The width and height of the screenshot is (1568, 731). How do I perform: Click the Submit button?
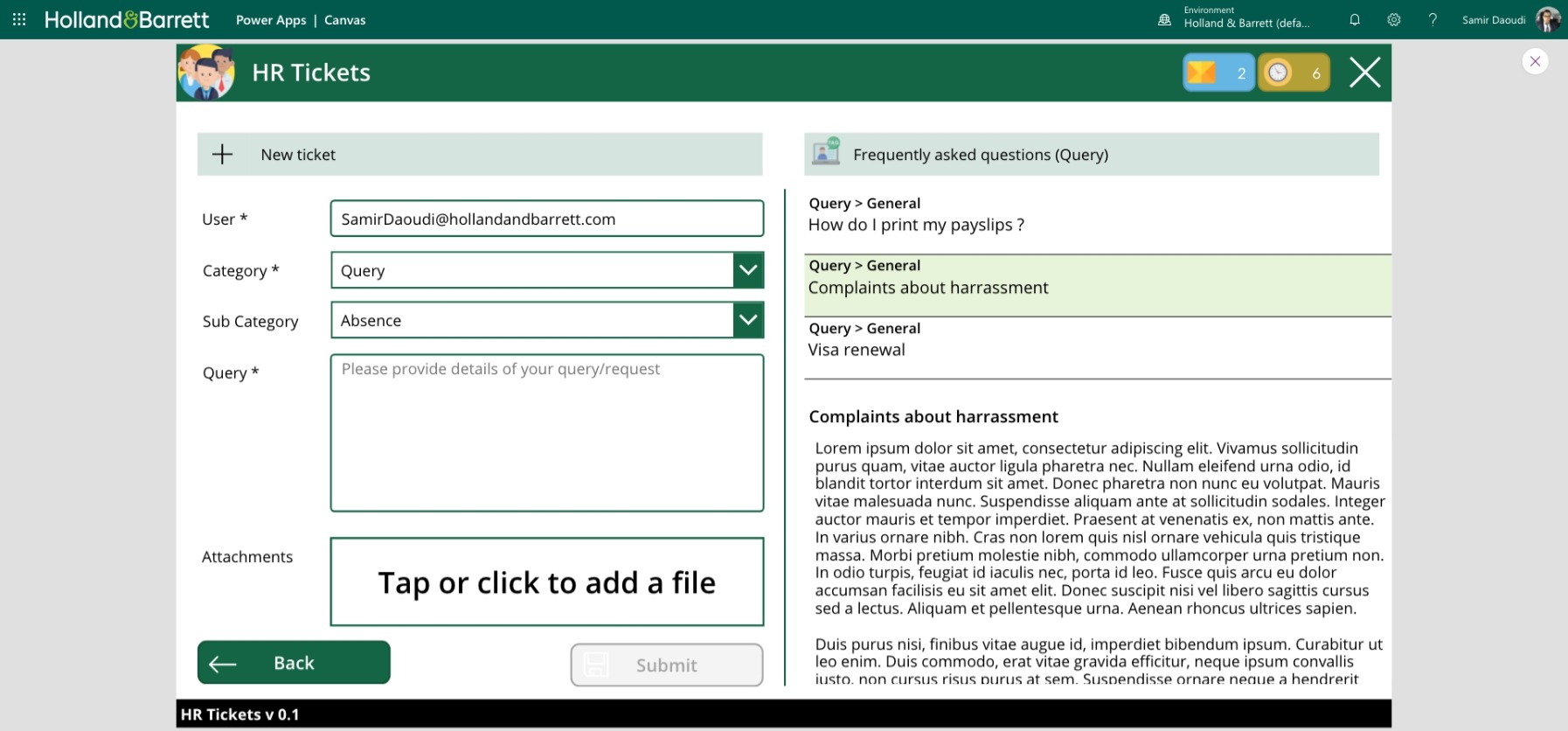click(667, 665)
